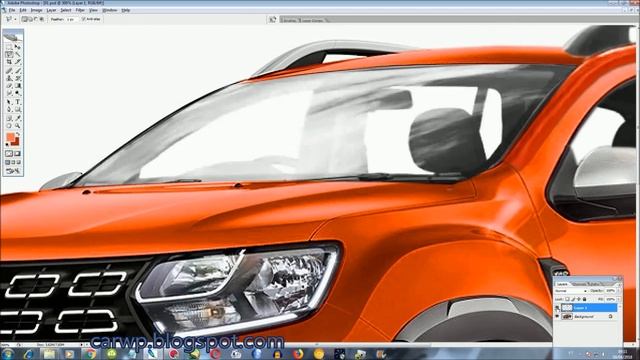Select the Crop tool
Viewport: 640px width, 360px height.
click(x=9, y=62)
